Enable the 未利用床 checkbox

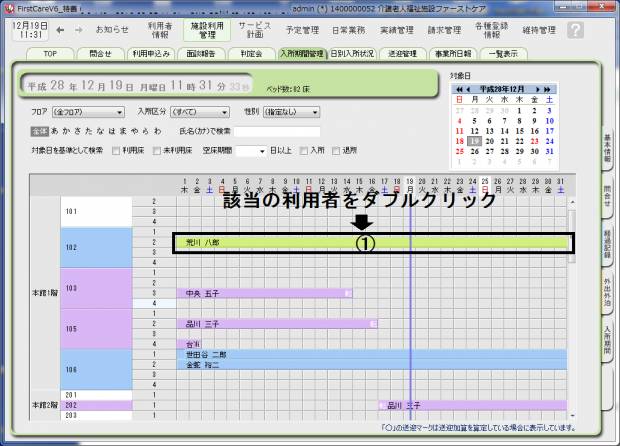pyautogui.click(x=159, y=149)
